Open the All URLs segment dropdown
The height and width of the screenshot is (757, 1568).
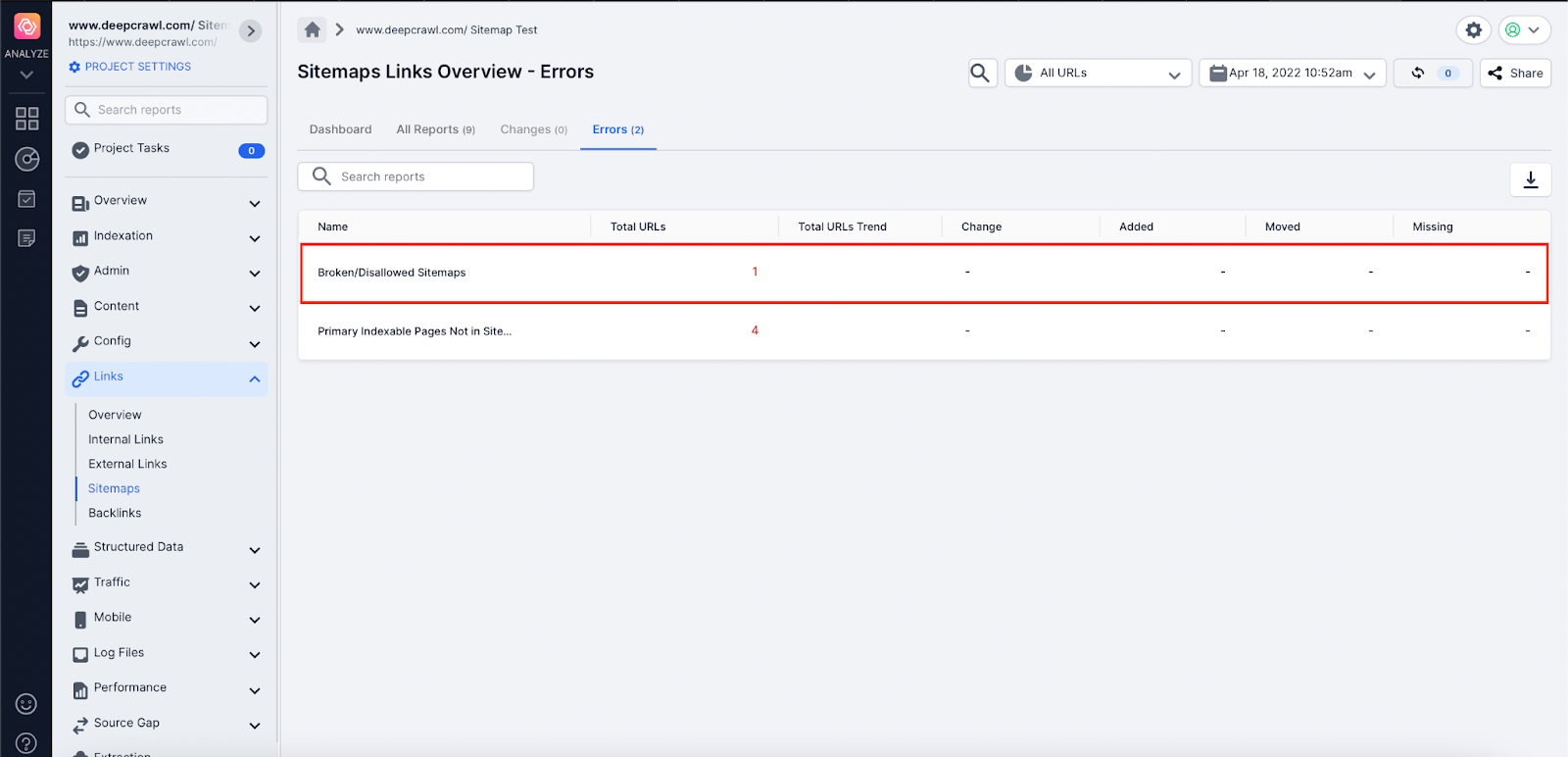[1098, 73]
